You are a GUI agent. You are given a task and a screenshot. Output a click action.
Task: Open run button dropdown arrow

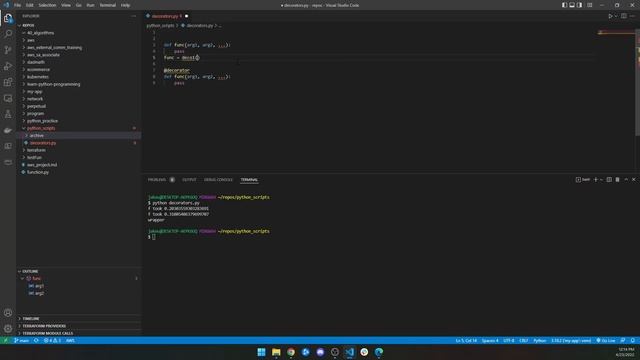click(616, 16)
